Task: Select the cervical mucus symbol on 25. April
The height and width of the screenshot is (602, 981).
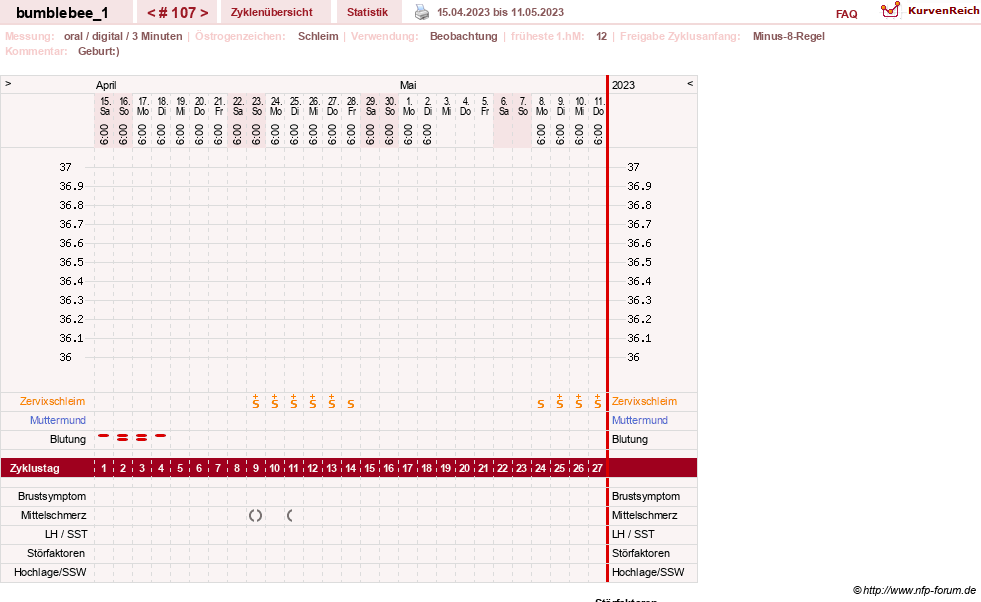Action: click(293, 402)
